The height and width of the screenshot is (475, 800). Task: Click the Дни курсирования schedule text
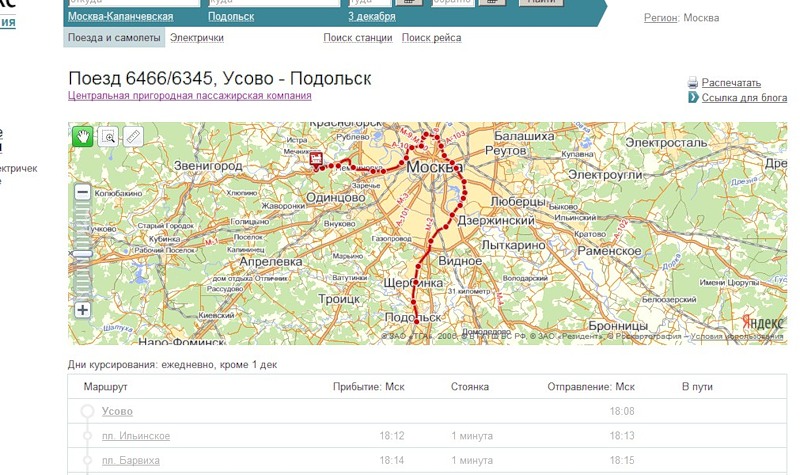pyautogui.click(x=172, y=365)
